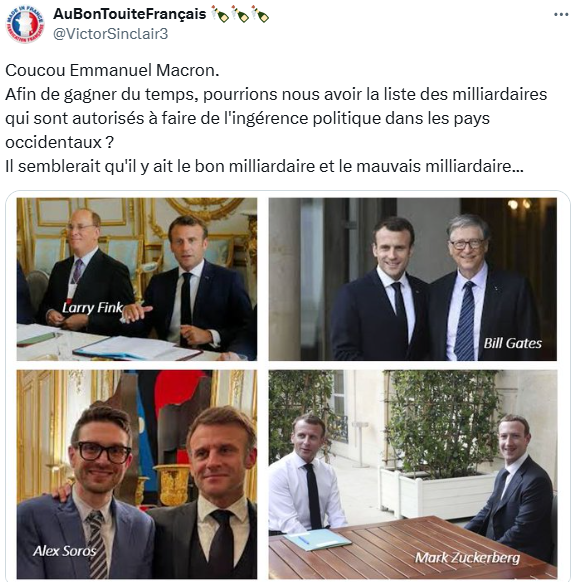Open the Larry Fink meeting photo
The image size is (580, 582).
point(137,279)
